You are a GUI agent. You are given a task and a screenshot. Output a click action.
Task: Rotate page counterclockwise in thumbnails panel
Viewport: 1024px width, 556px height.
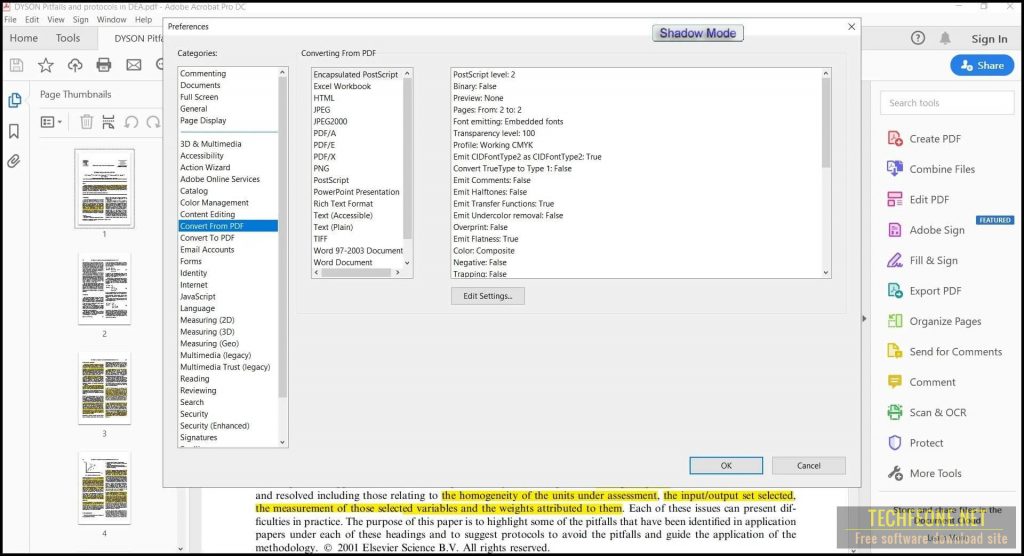[131, 122]
